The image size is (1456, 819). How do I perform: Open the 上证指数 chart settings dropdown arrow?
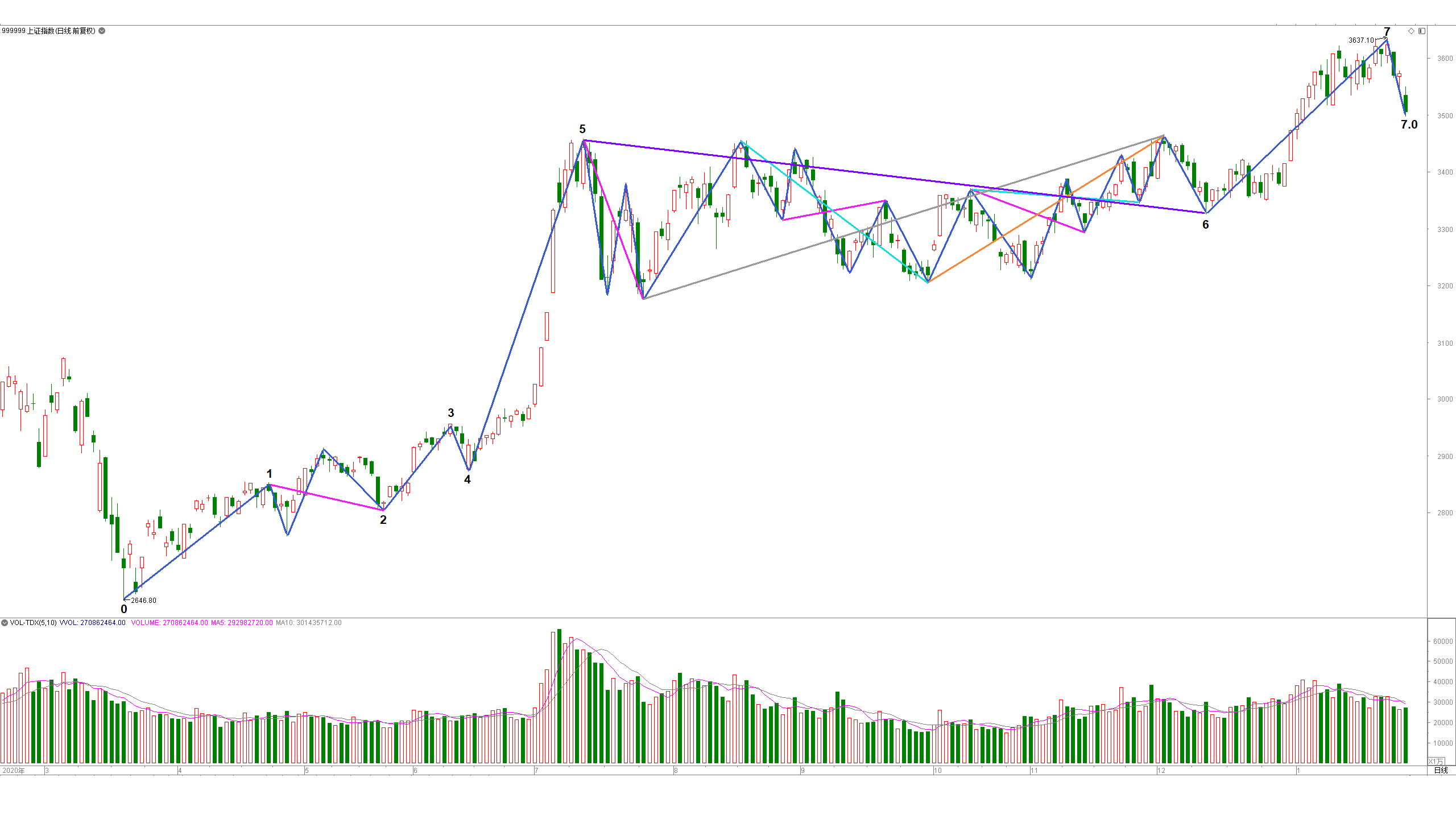[x=102, y=31]
